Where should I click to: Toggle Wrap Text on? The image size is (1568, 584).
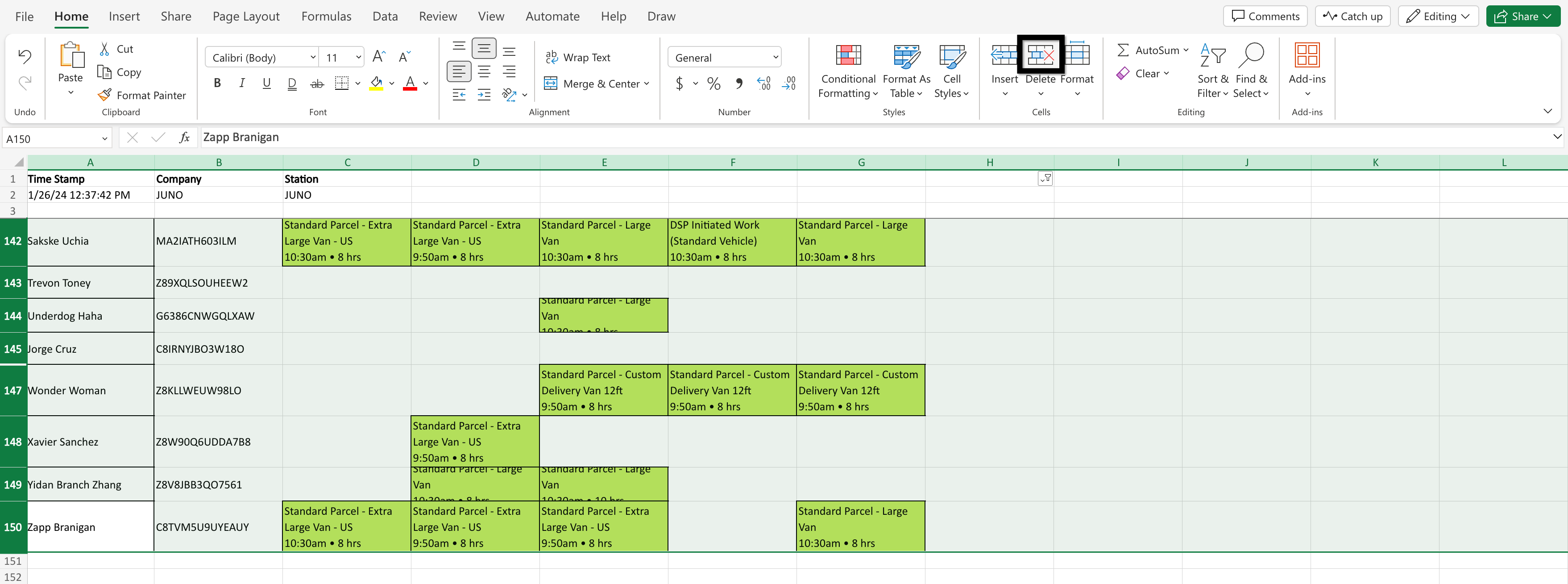578,57
